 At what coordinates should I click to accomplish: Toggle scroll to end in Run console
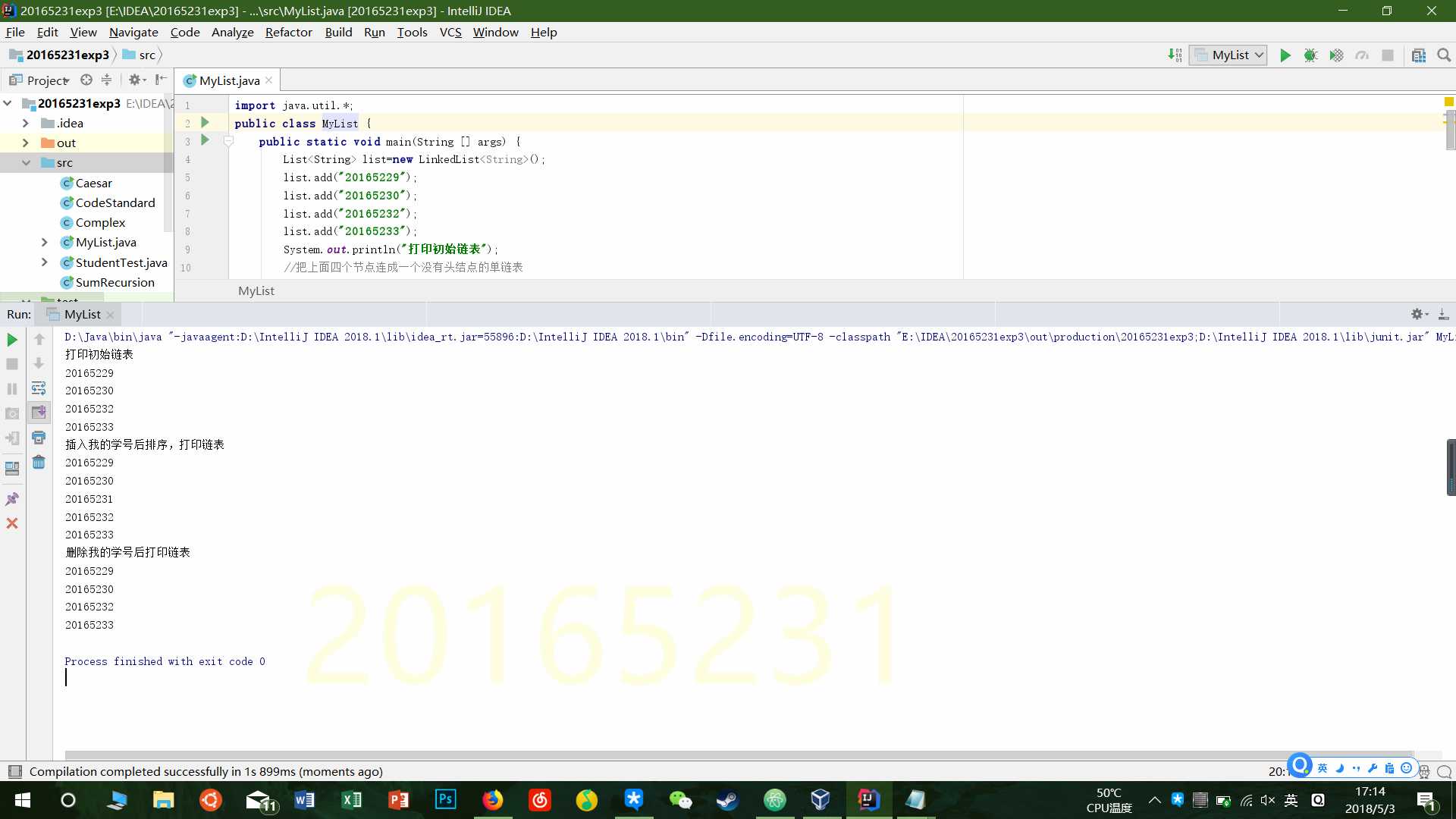pos(39,413)
